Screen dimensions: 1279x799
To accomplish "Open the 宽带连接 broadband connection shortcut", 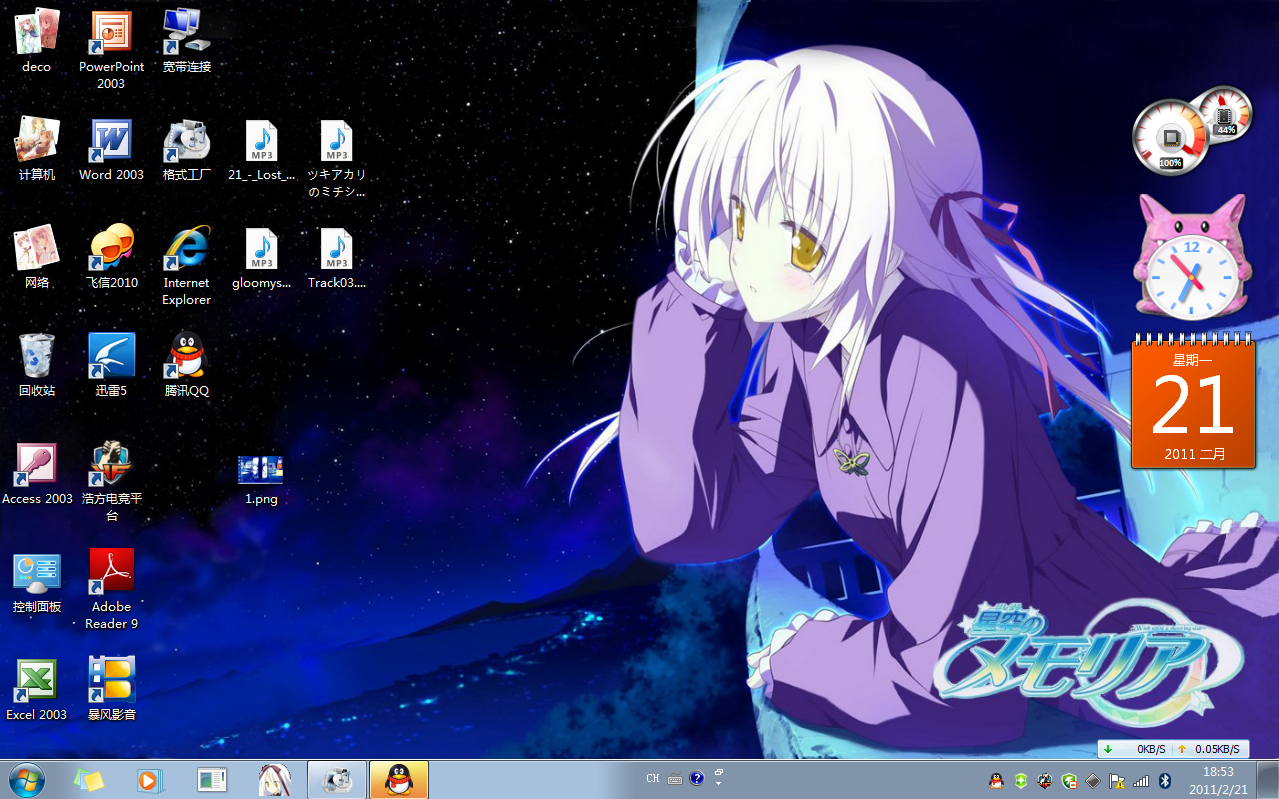I will (x=187, y=40).
